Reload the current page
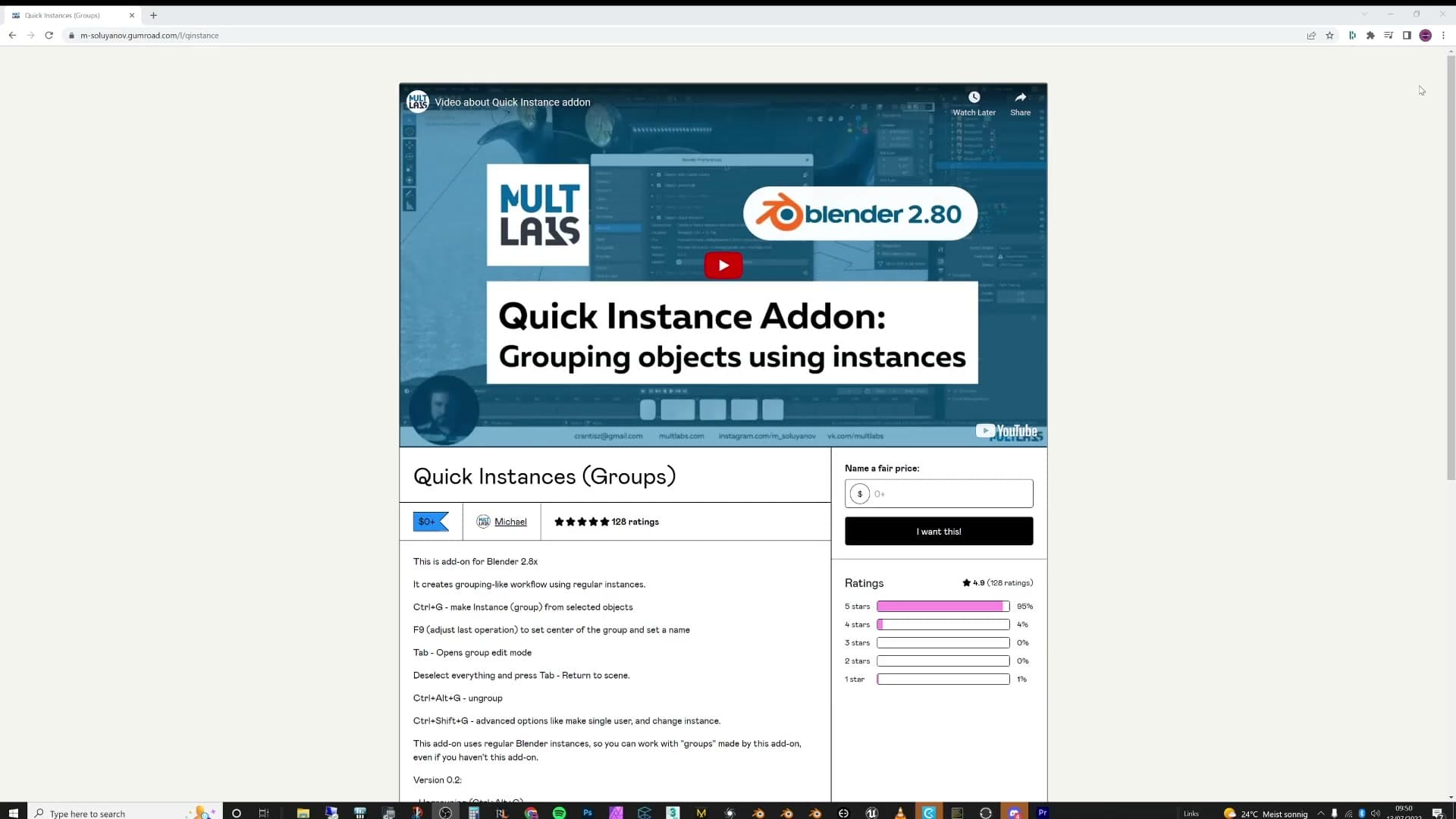1456x819 pixels. coord(49,36)
